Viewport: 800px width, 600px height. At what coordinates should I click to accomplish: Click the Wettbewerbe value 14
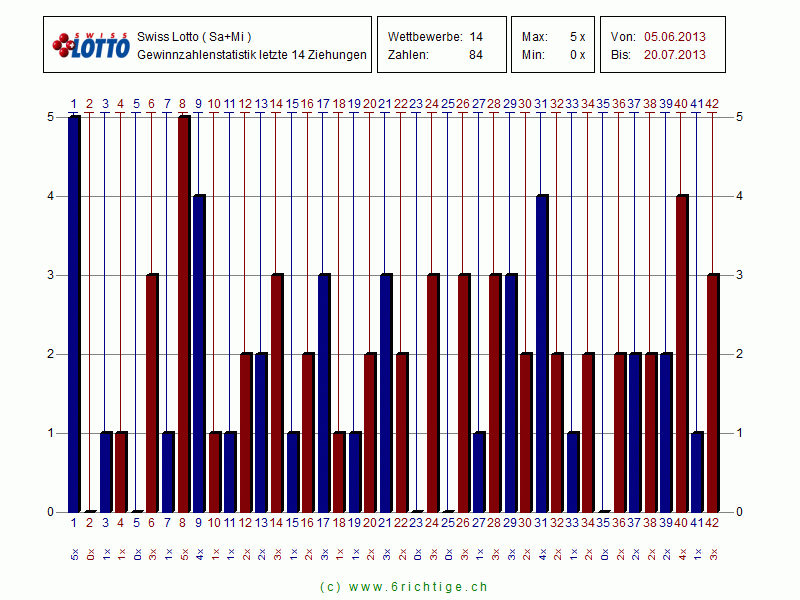click(x=476, y=36)
